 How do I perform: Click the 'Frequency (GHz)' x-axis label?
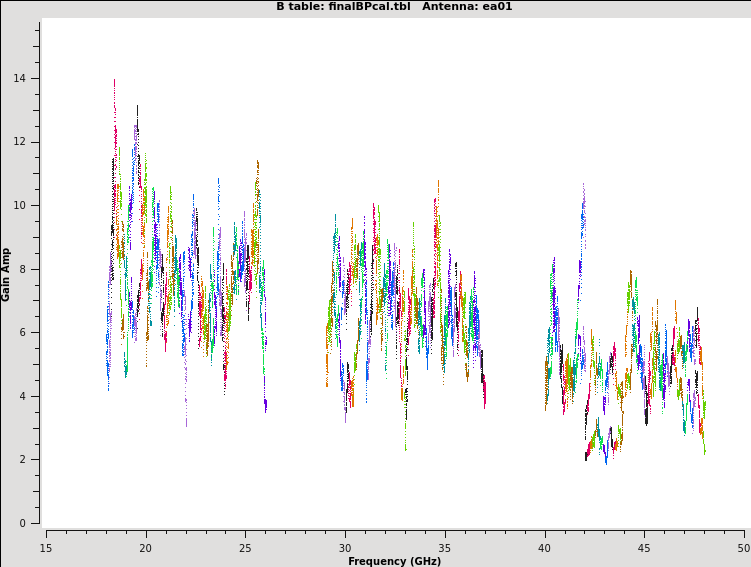pos(394,561)
